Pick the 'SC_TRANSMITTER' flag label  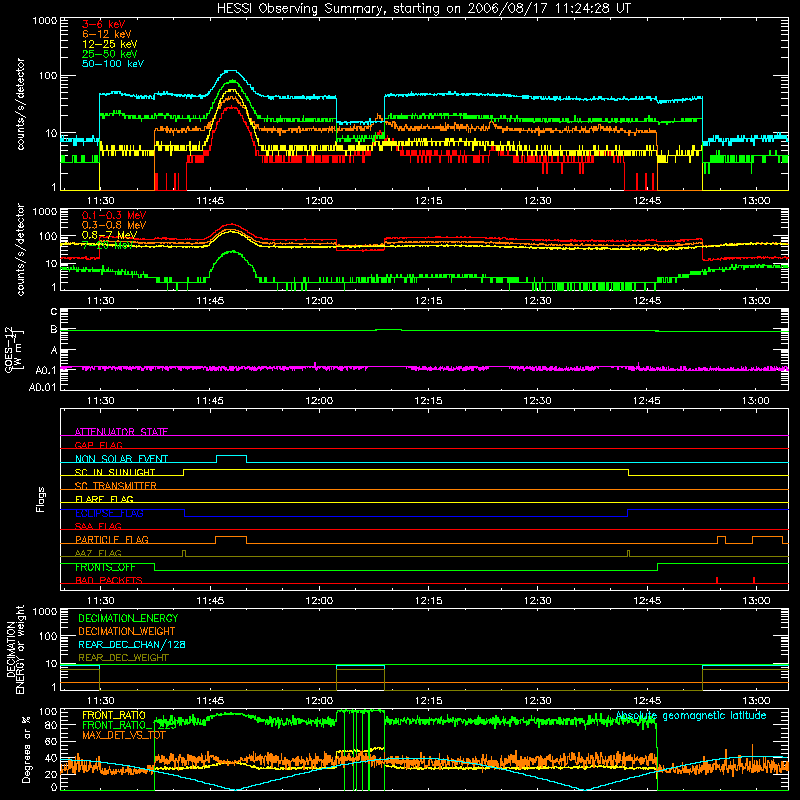(x=116, y=486)
